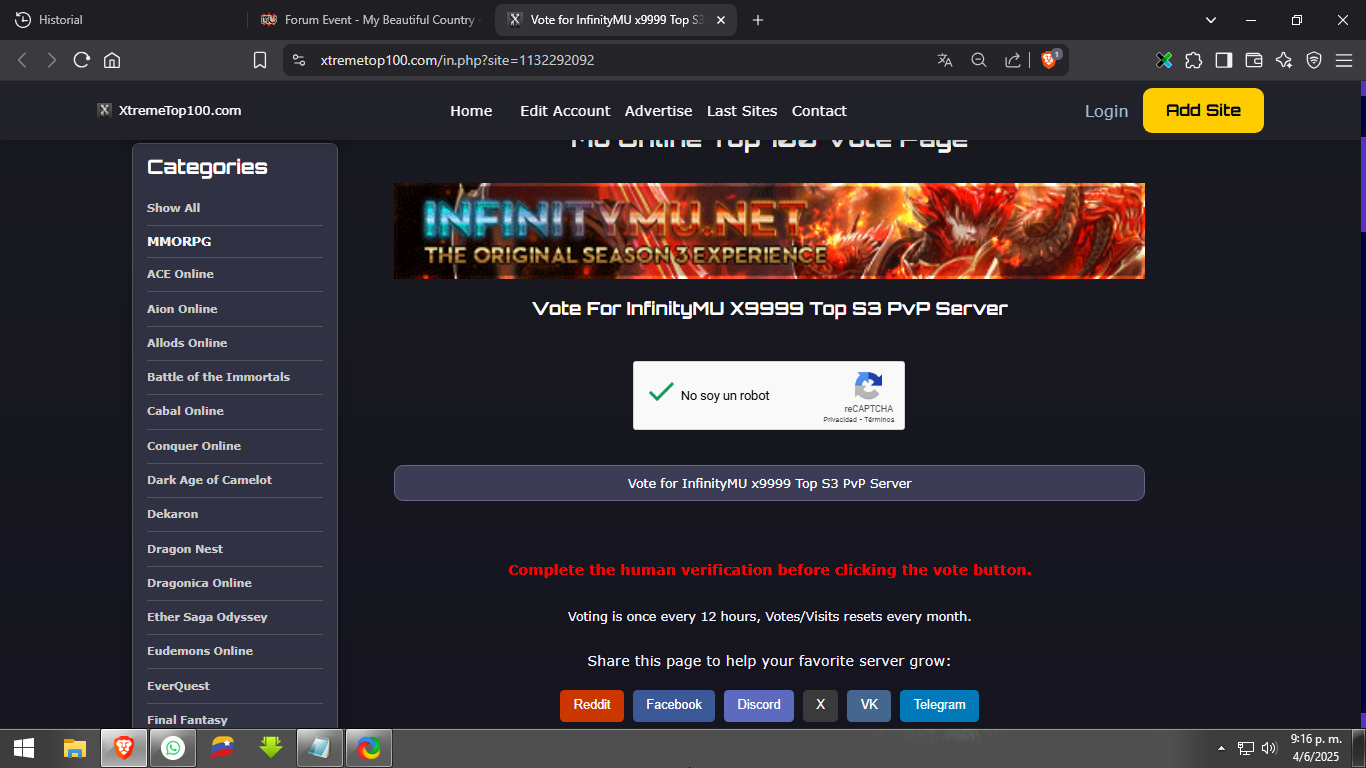Viewport: 1366px width, 768px height.
Task: Open the Home menu item
Action: pos(471,111)
